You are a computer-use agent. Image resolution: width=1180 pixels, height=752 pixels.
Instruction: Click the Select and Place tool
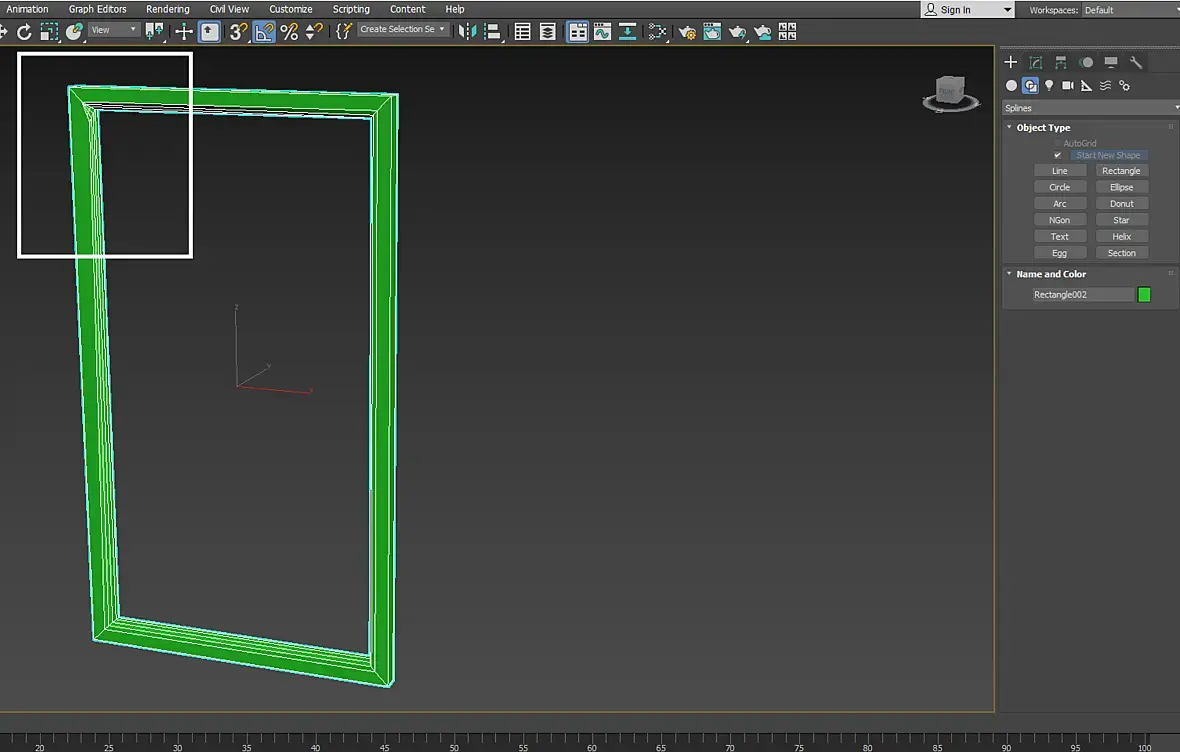[74, 32]
